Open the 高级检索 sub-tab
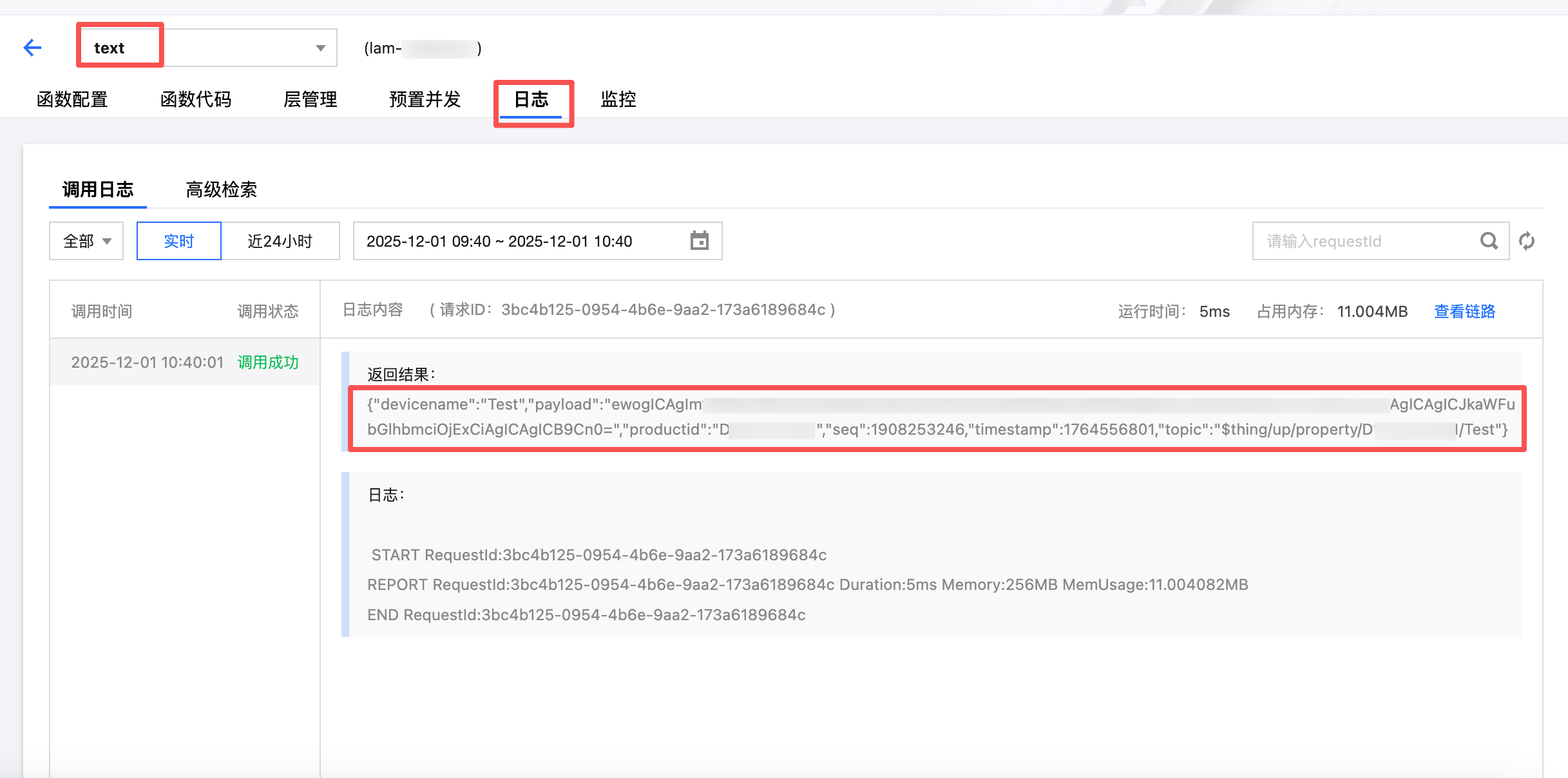The image size is (1568, 778). coord(221,189)
